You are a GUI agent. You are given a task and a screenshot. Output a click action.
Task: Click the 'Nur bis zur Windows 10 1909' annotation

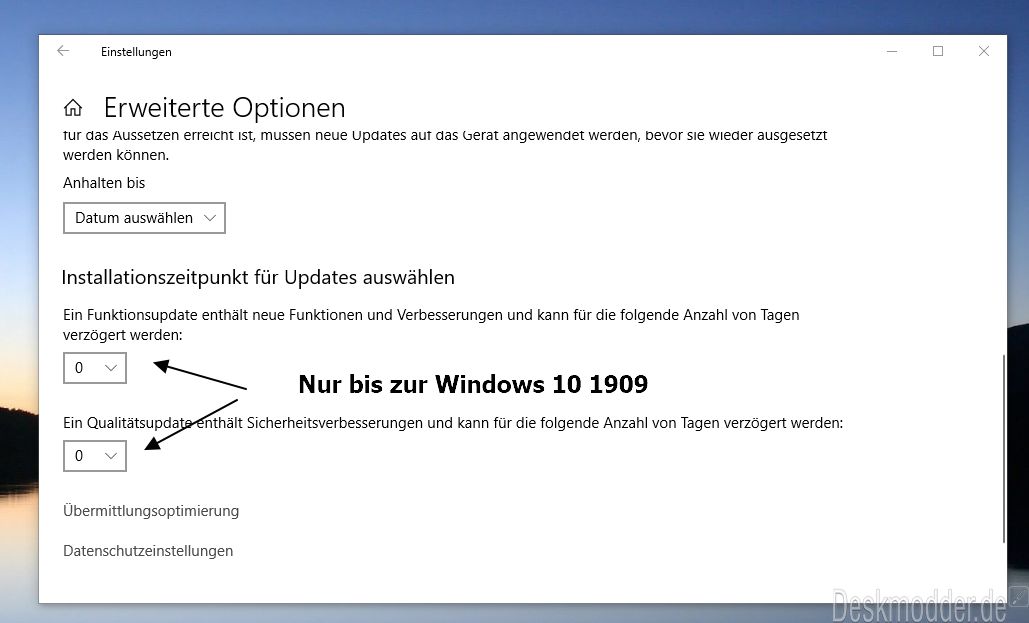473,384
